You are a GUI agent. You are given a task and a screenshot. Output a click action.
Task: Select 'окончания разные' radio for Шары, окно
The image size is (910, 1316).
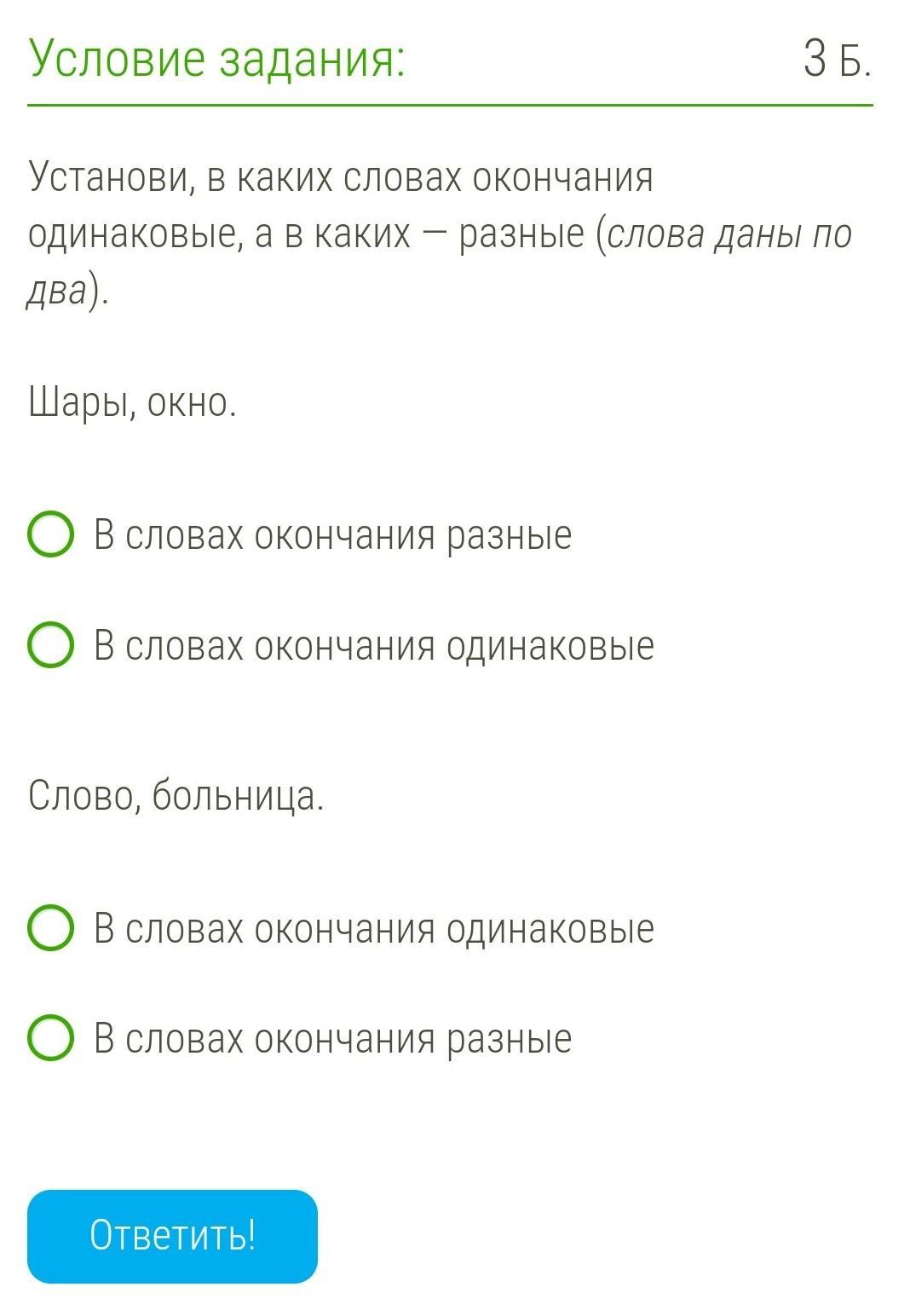pos(50,534)
